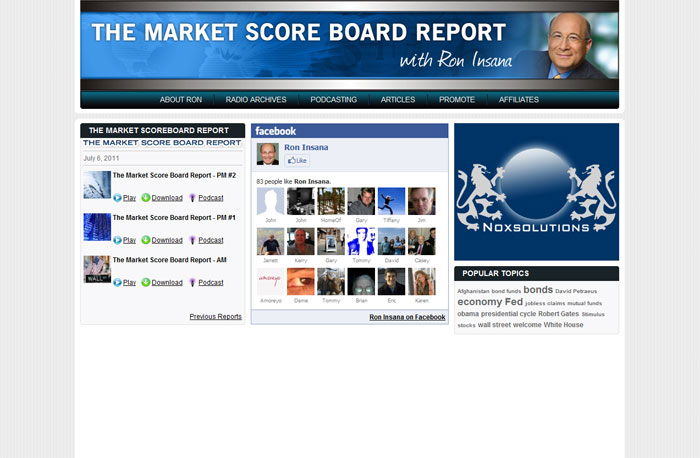Click the Podcast icon for PM #1 report

pyautogui.click(x=192, y=240)
